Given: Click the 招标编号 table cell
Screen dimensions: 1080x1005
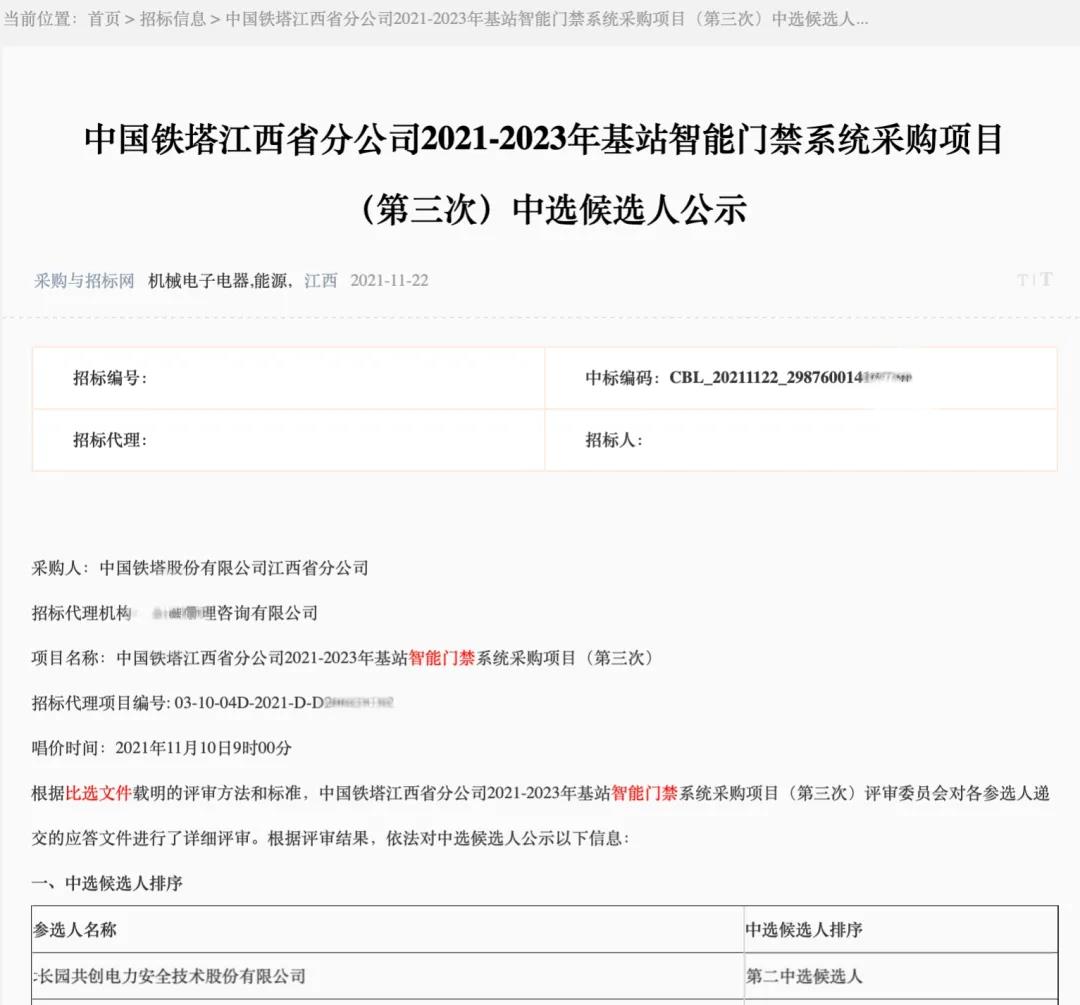Looking at the screenshot, I should tap(110, 378).
